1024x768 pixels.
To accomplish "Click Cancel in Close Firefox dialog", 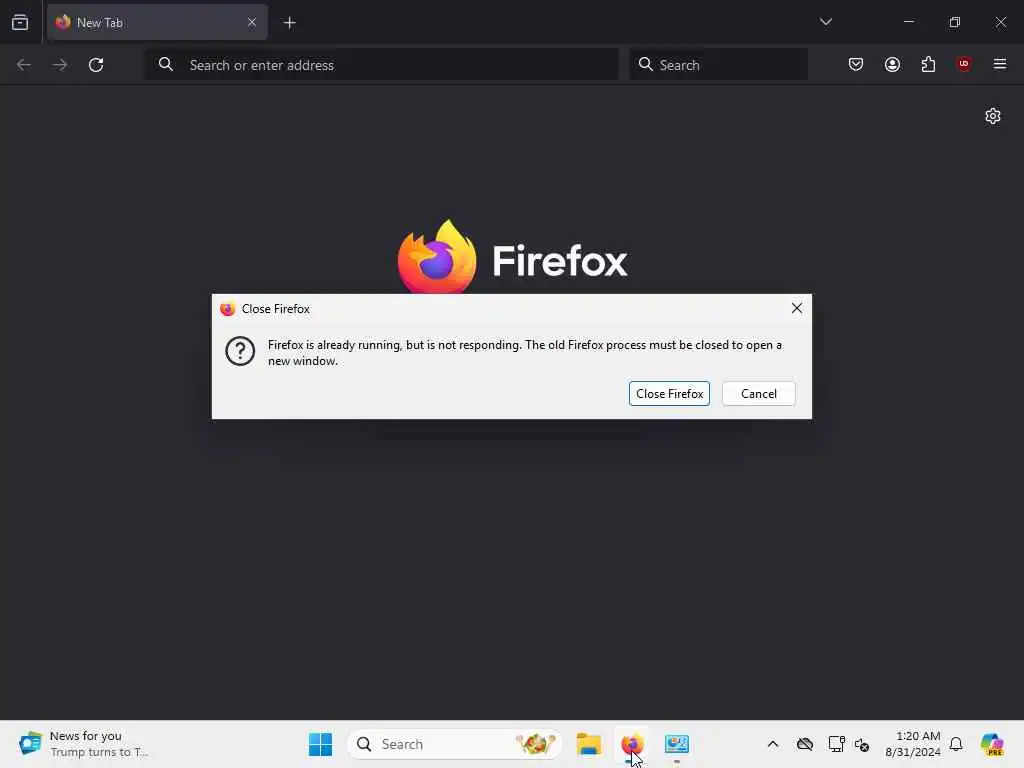I will [759, 394].
